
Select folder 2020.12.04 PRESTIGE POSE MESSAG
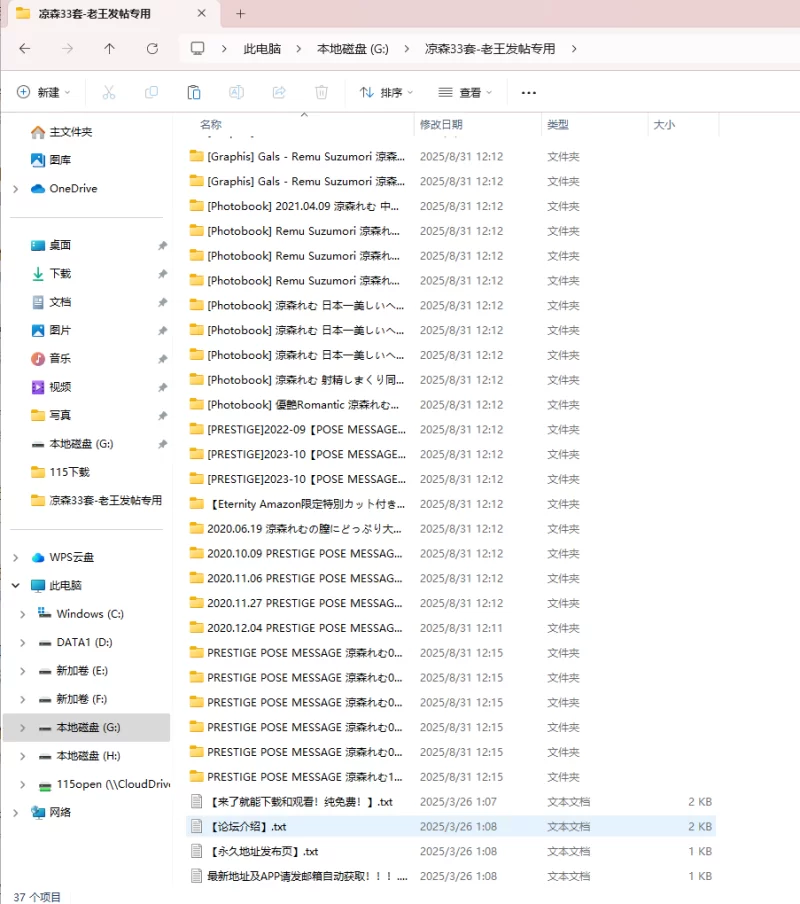[305, 628]
